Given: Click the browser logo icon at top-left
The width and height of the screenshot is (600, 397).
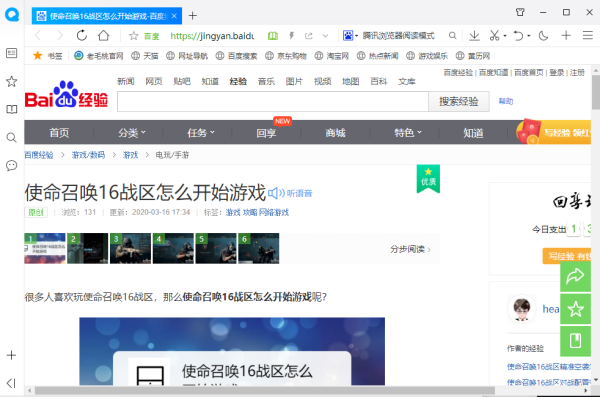Looking at the screenshot, I should 12,15.
